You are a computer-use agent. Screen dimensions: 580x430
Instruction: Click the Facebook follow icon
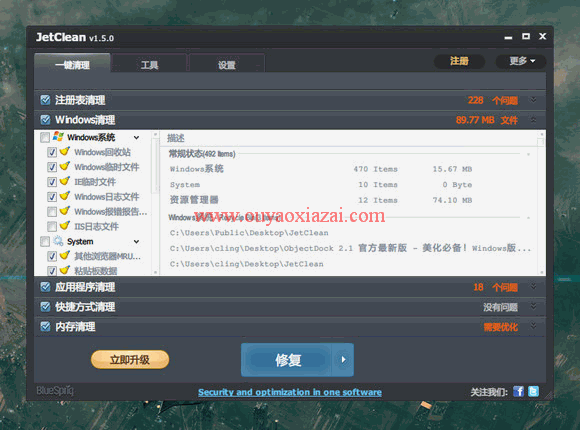coord(518,391)
